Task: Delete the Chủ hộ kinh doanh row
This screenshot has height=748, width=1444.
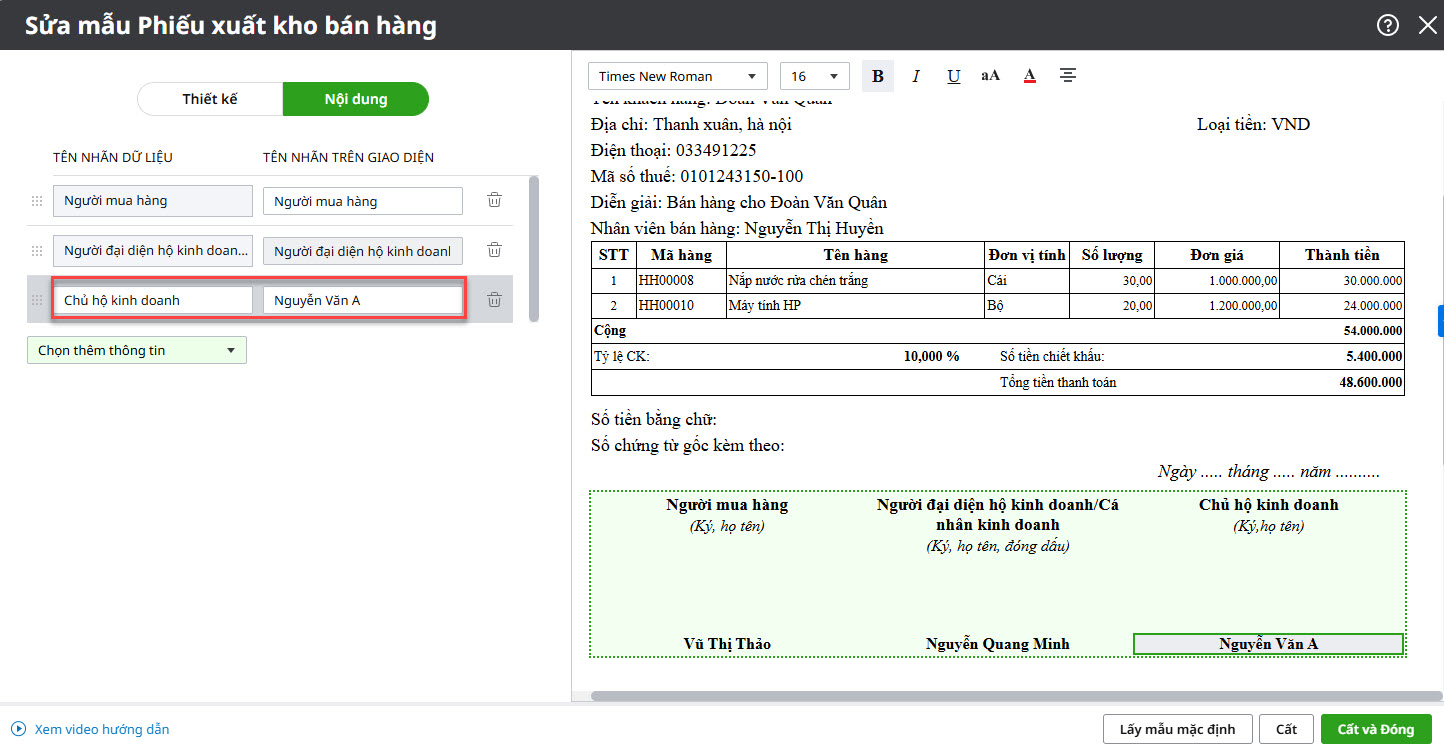Action: tap(494, 299)
